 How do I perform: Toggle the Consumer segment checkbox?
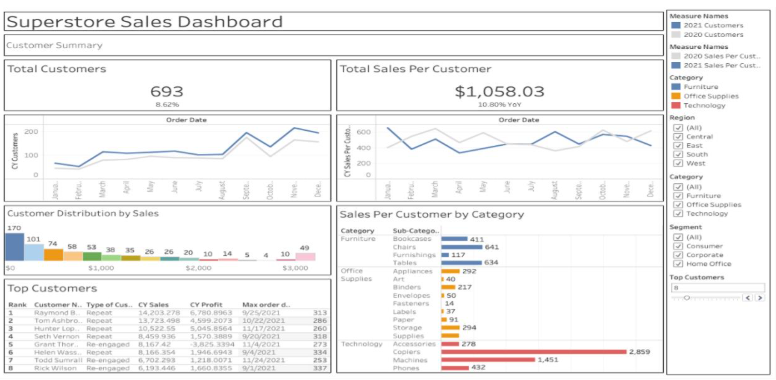[x=678, y=246]
